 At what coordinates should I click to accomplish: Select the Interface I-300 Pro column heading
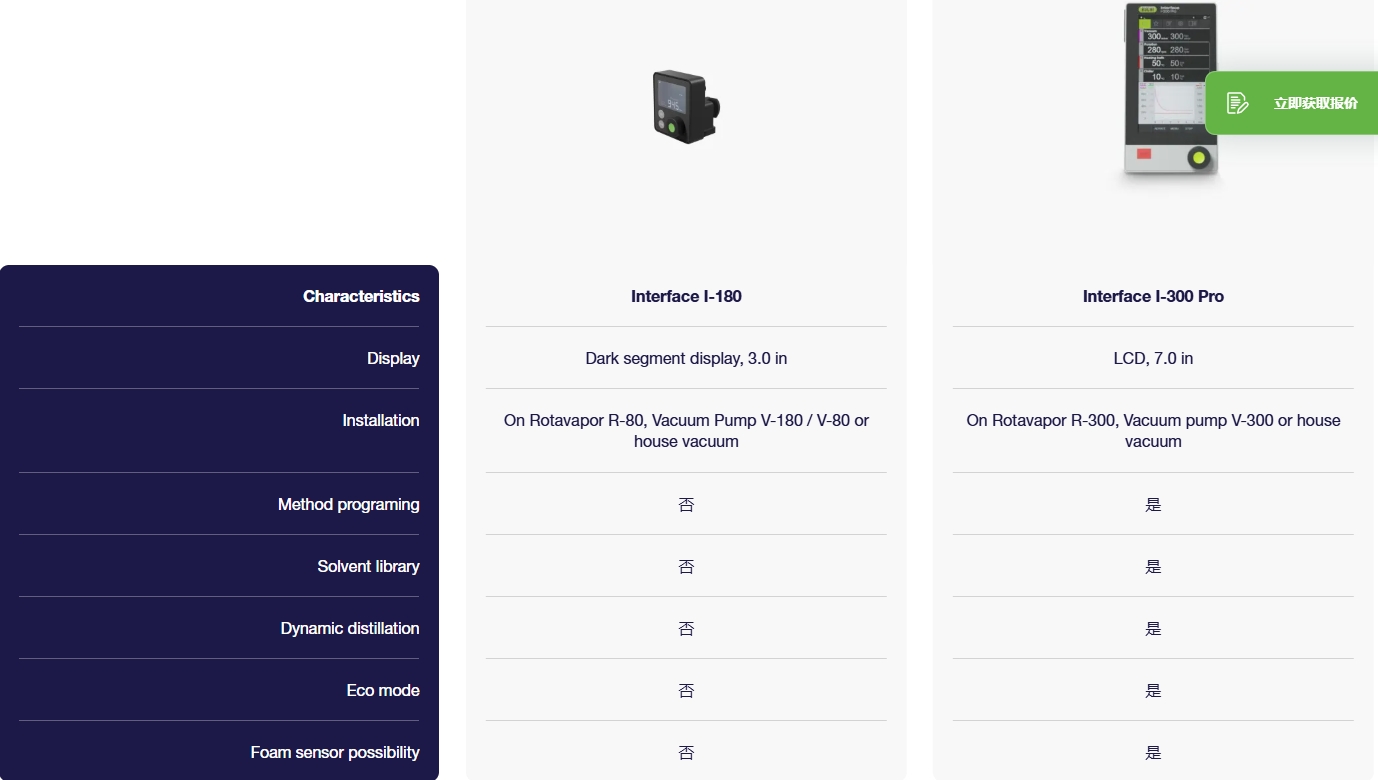point(1153,296)
